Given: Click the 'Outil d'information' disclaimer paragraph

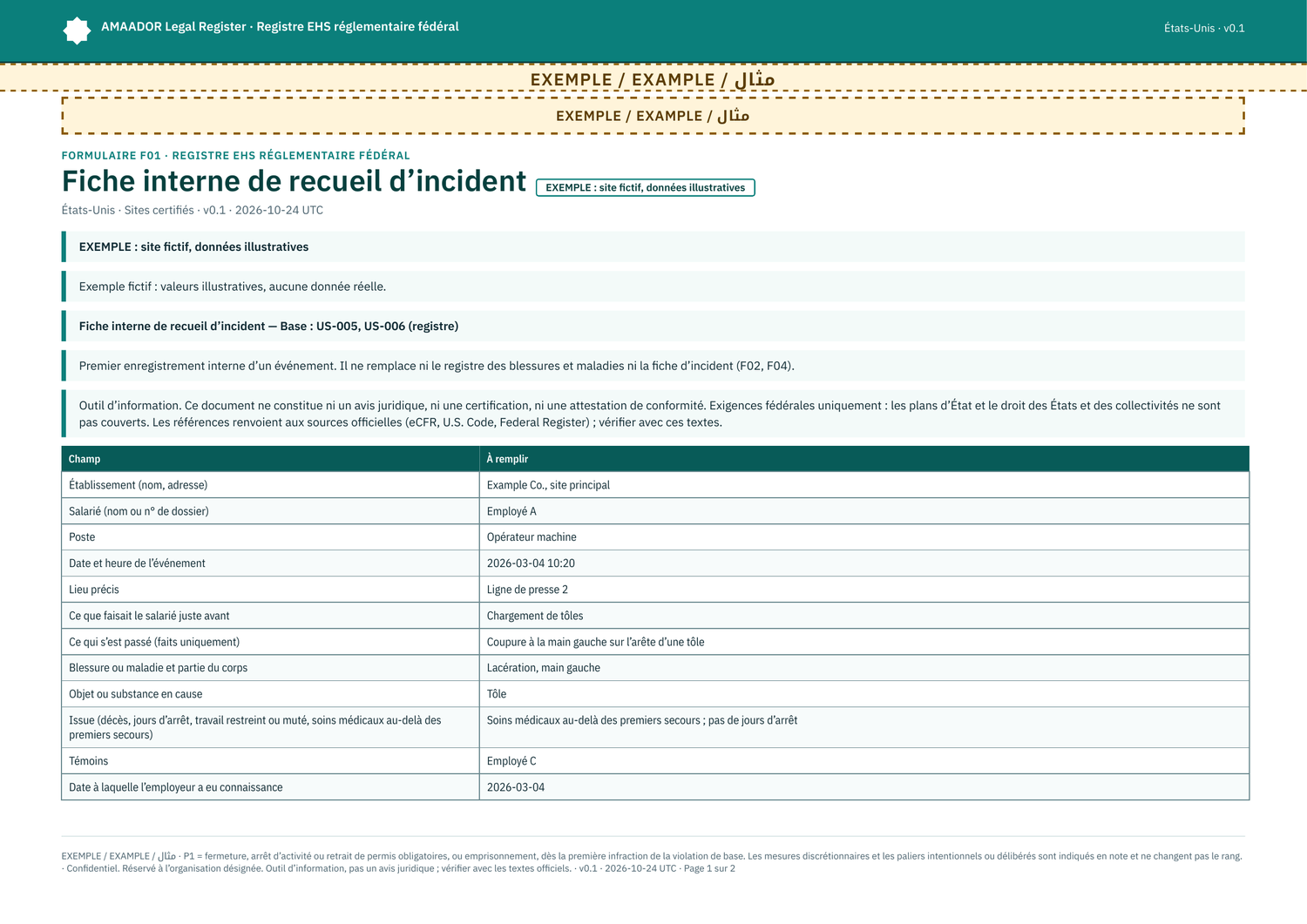Looking at the screenshot, I should tap(653, 414).
